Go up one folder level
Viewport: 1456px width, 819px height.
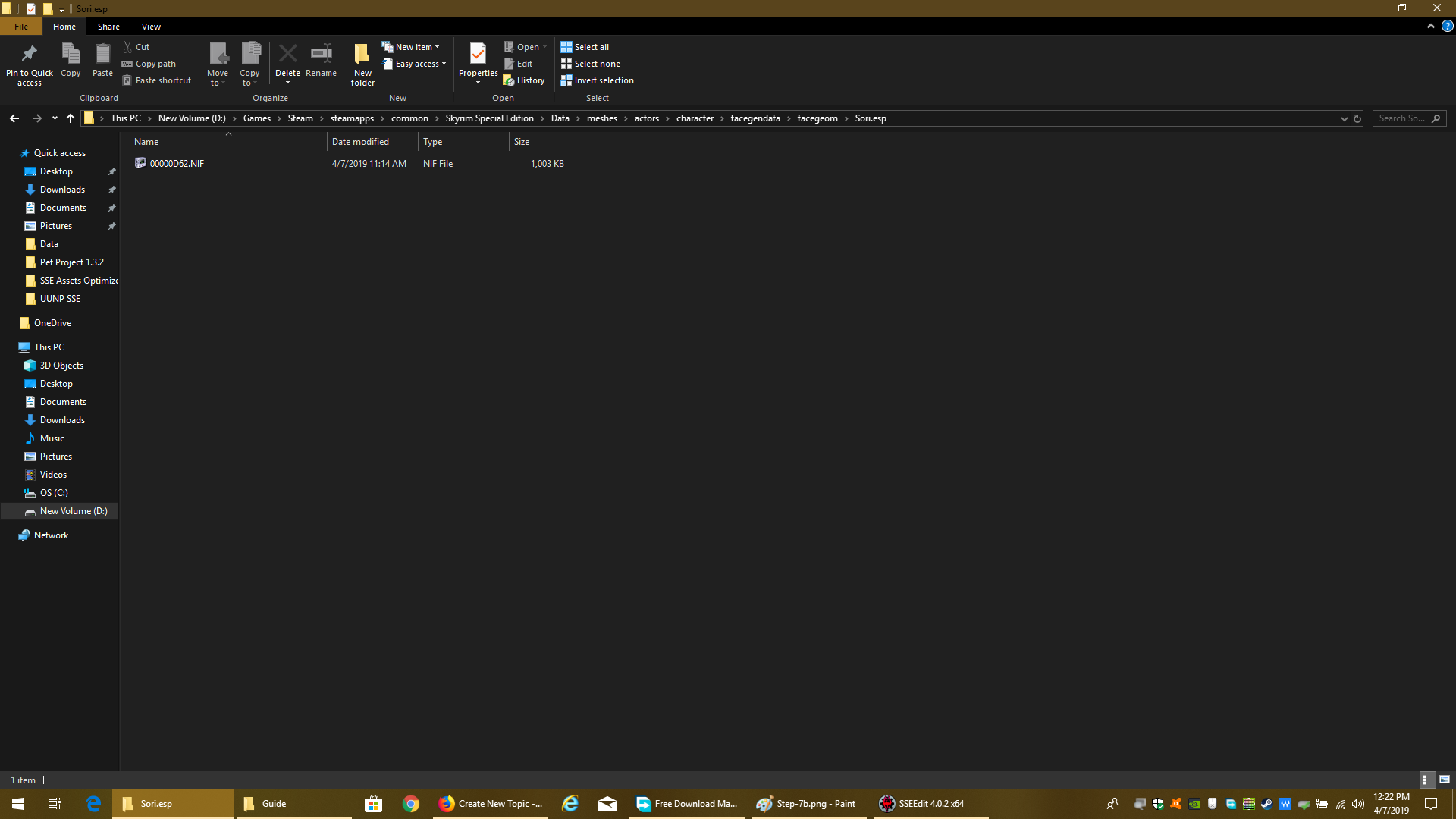[71, 118]
